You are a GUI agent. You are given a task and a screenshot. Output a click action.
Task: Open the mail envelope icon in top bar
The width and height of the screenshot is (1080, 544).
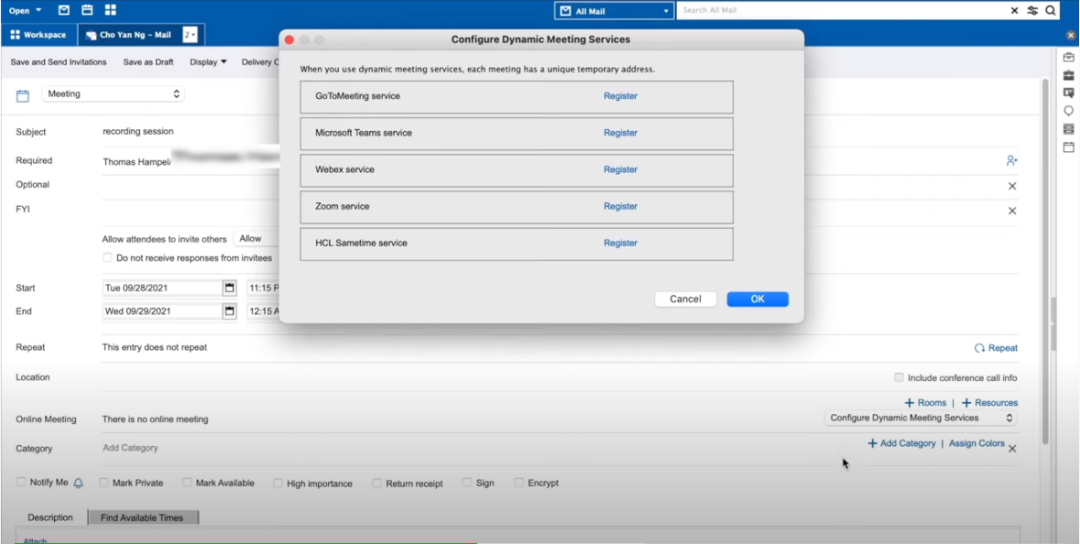coord(64,10)
